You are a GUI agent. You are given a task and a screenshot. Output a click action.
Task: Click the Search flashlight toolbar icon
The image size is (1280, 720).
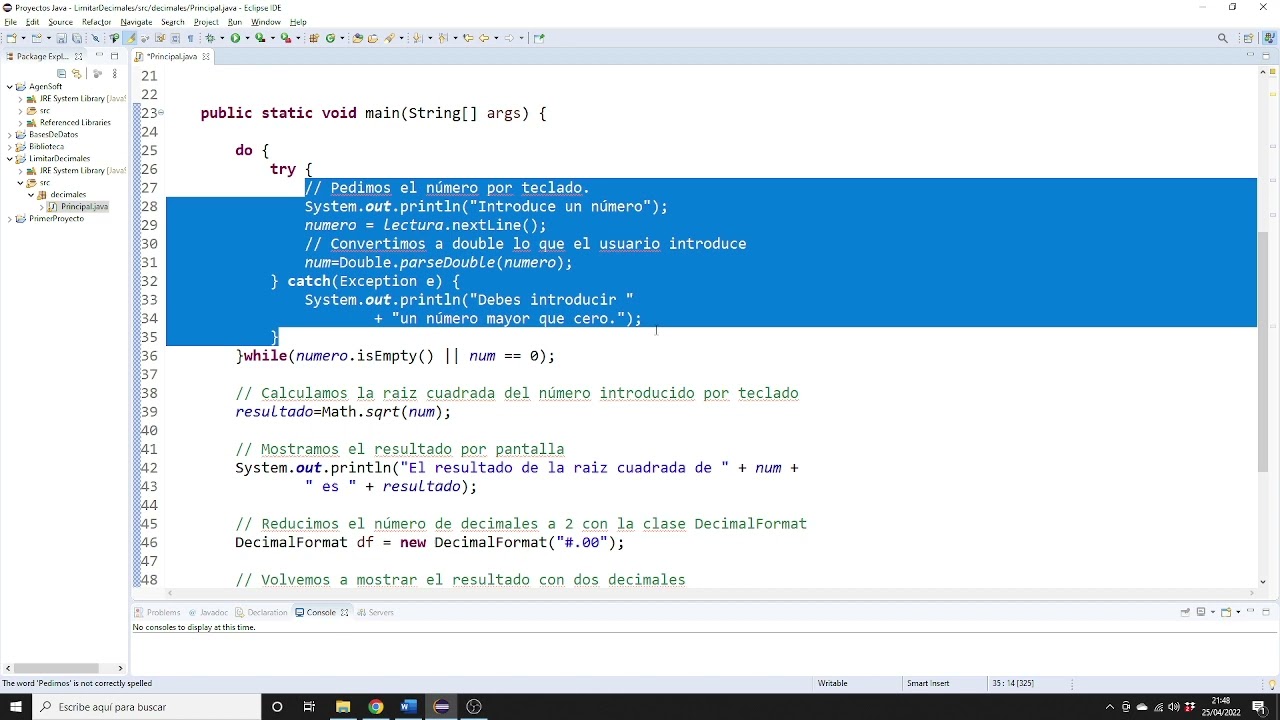click(x=389, y=38)
